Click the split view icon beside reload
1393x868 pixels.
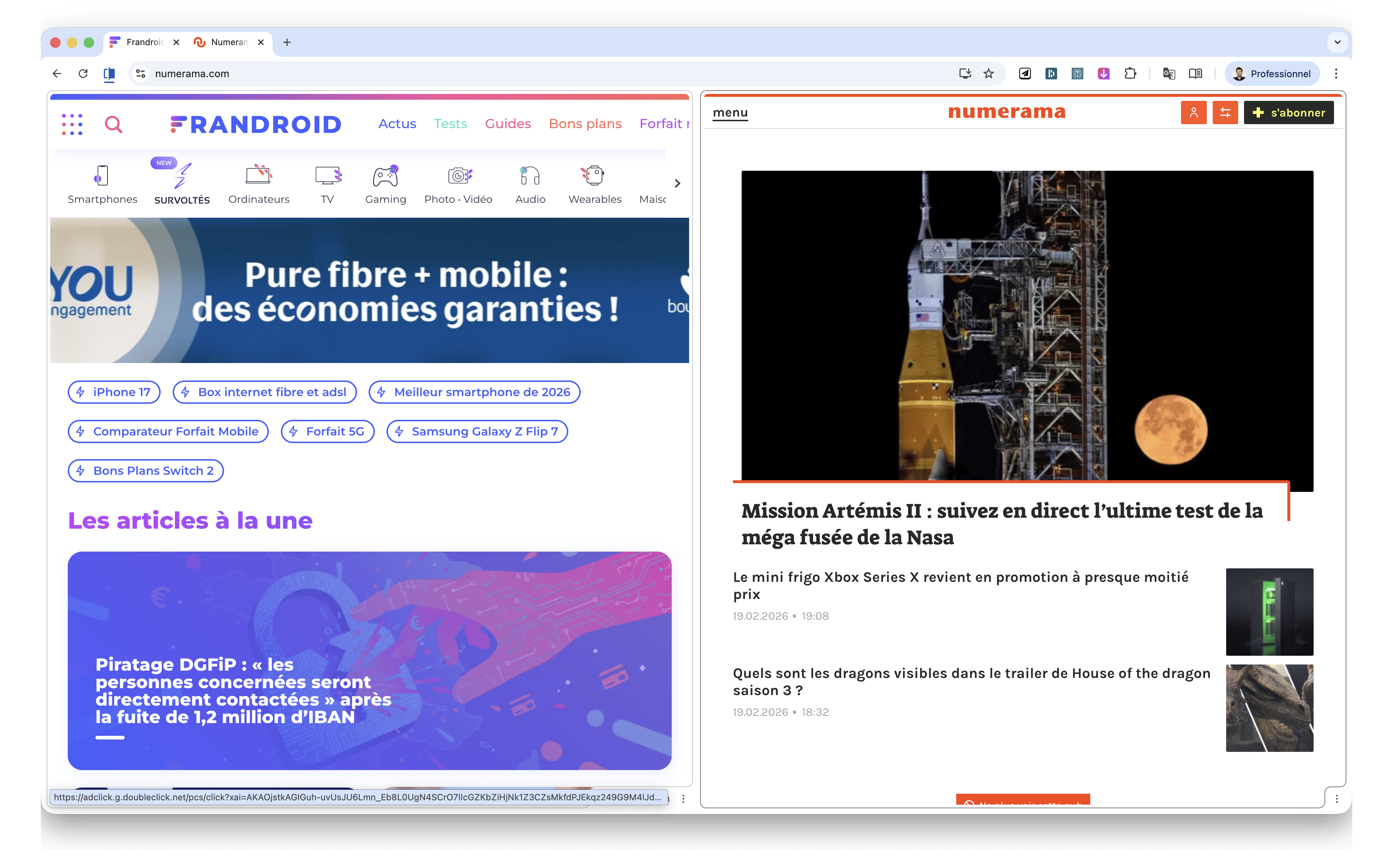click(109, 74)
